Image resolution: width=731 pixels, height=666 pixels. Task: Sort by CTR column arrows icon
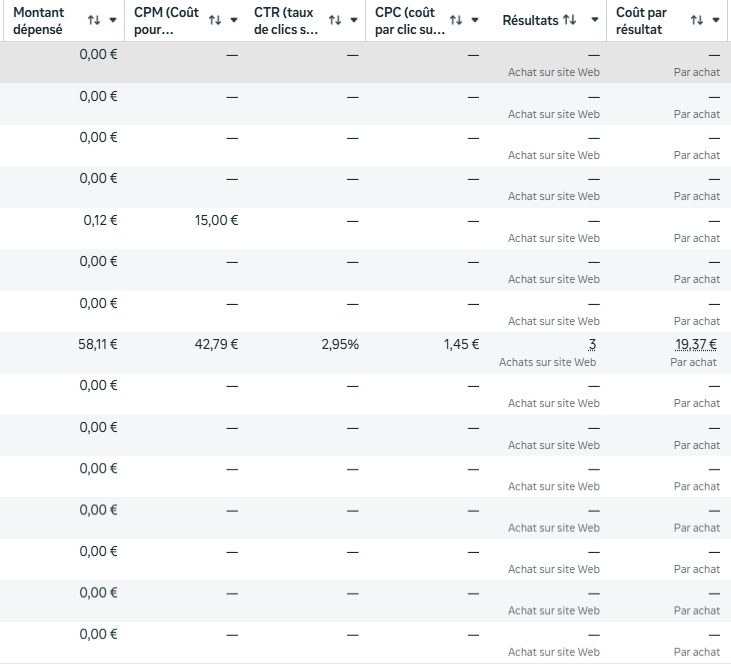335,20
